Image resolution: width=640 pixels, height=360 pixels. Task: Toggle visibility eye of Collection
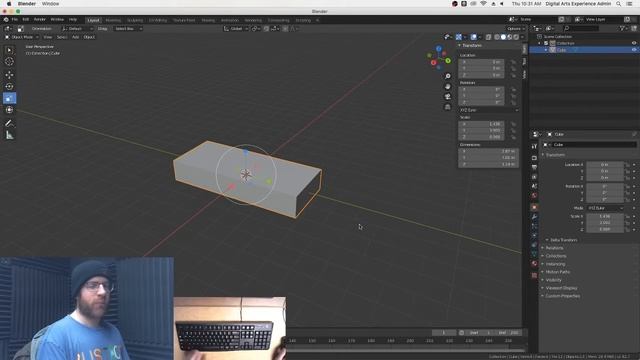click(634, 43)
